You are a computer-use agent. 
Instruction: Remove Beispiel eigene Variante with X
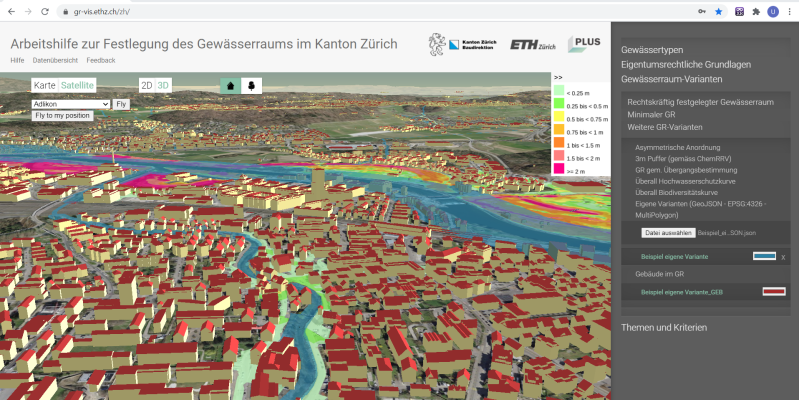[x=783, y=257]
